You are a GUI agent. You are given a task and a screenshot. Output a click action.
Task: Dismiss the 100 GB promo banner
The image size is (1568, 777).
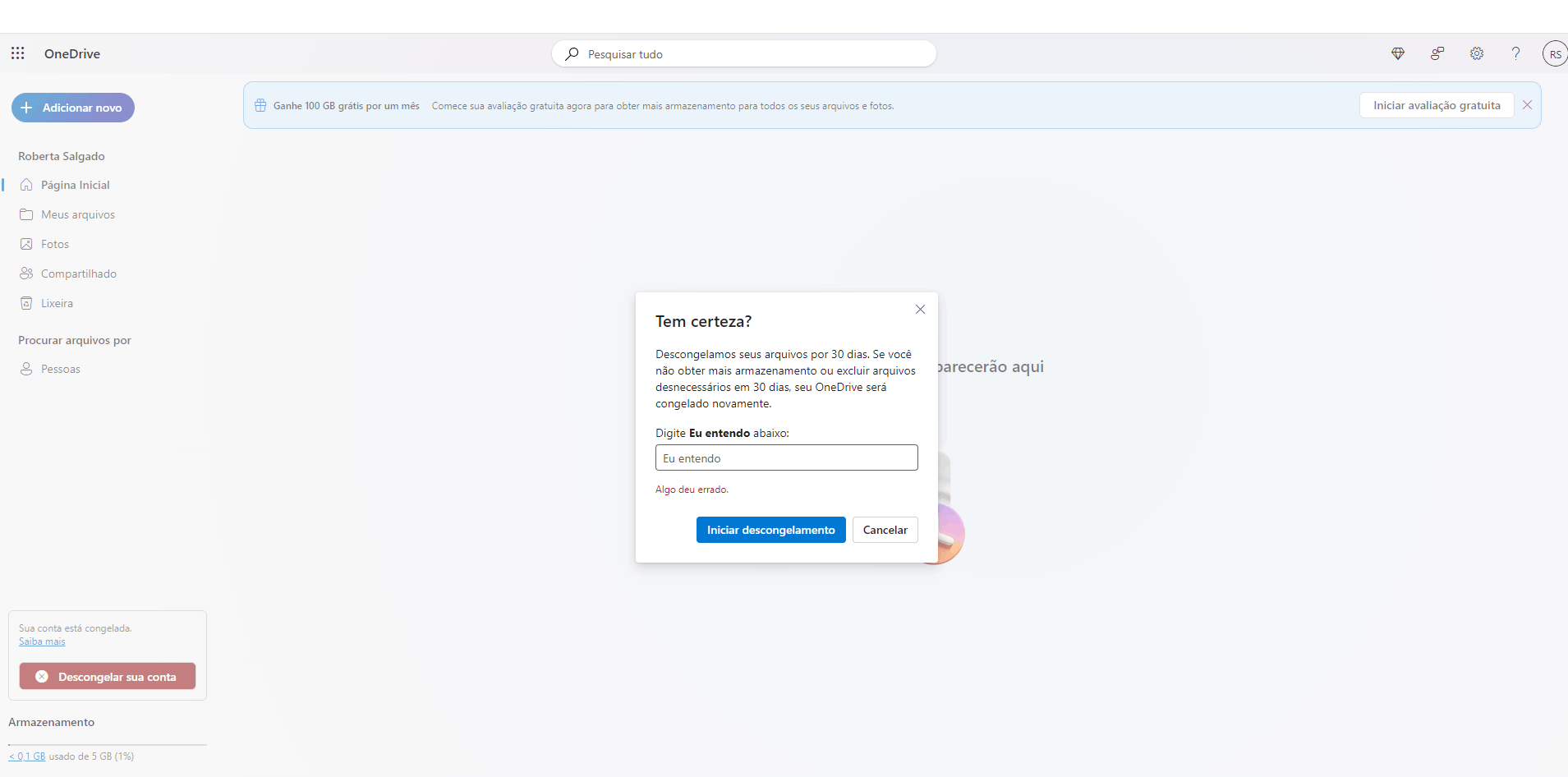coord(1528,105)
